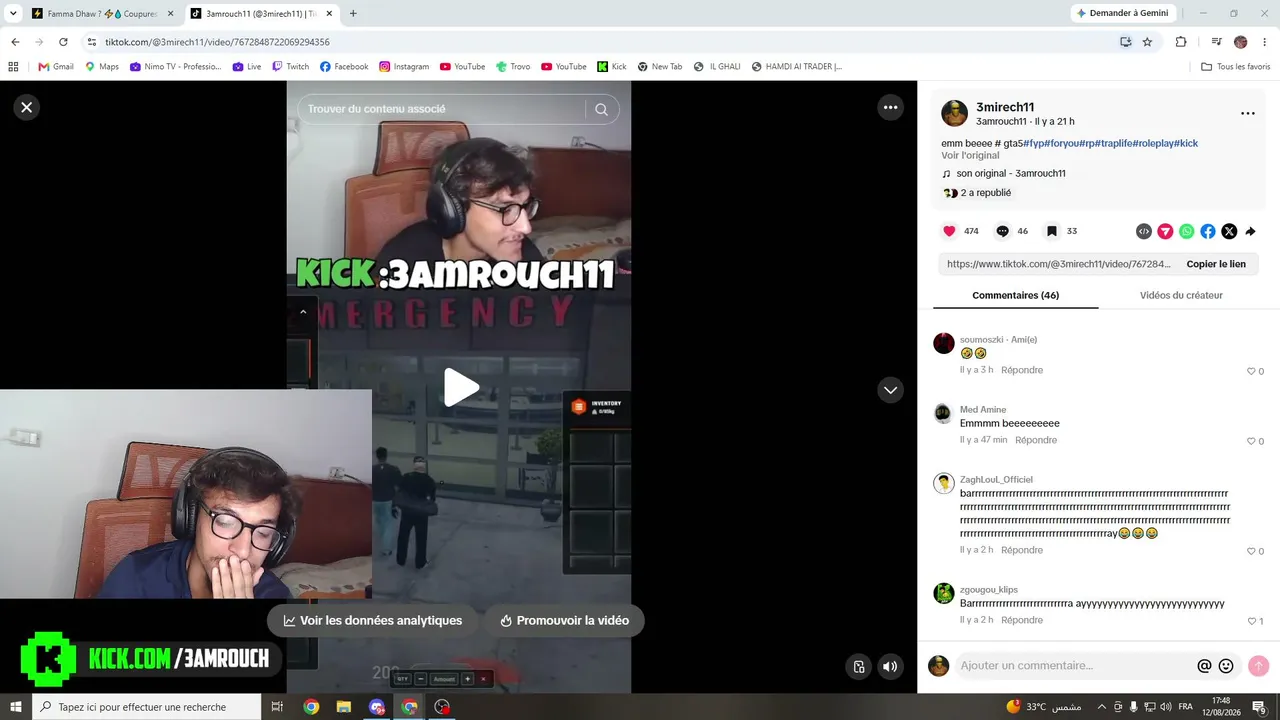1280x720 pixels.
Task: Open File Explorer from the taskbar
Action: click(344, 707)
